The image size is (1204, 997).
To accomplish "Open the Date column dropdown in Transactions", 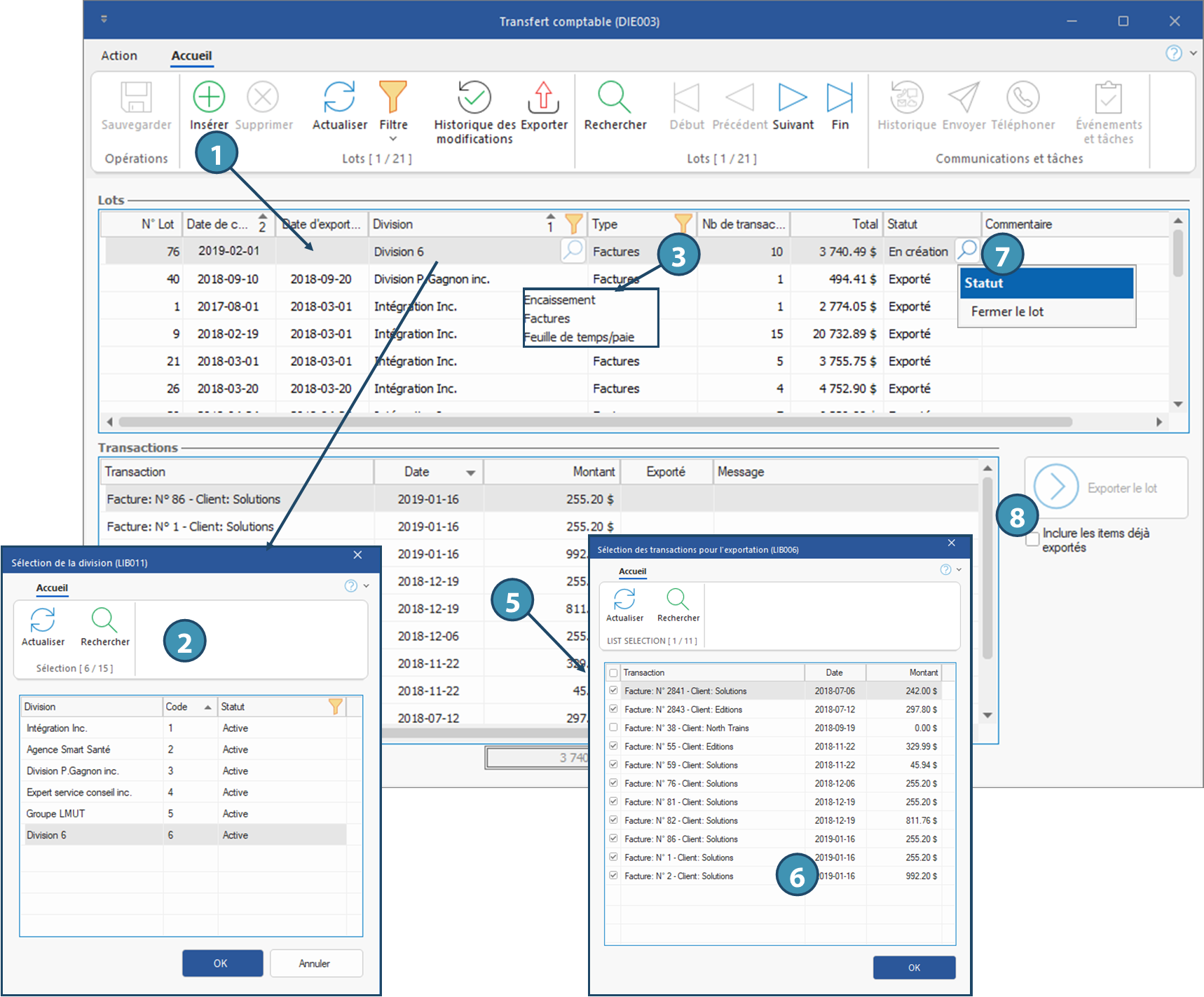I will (470, 473).
